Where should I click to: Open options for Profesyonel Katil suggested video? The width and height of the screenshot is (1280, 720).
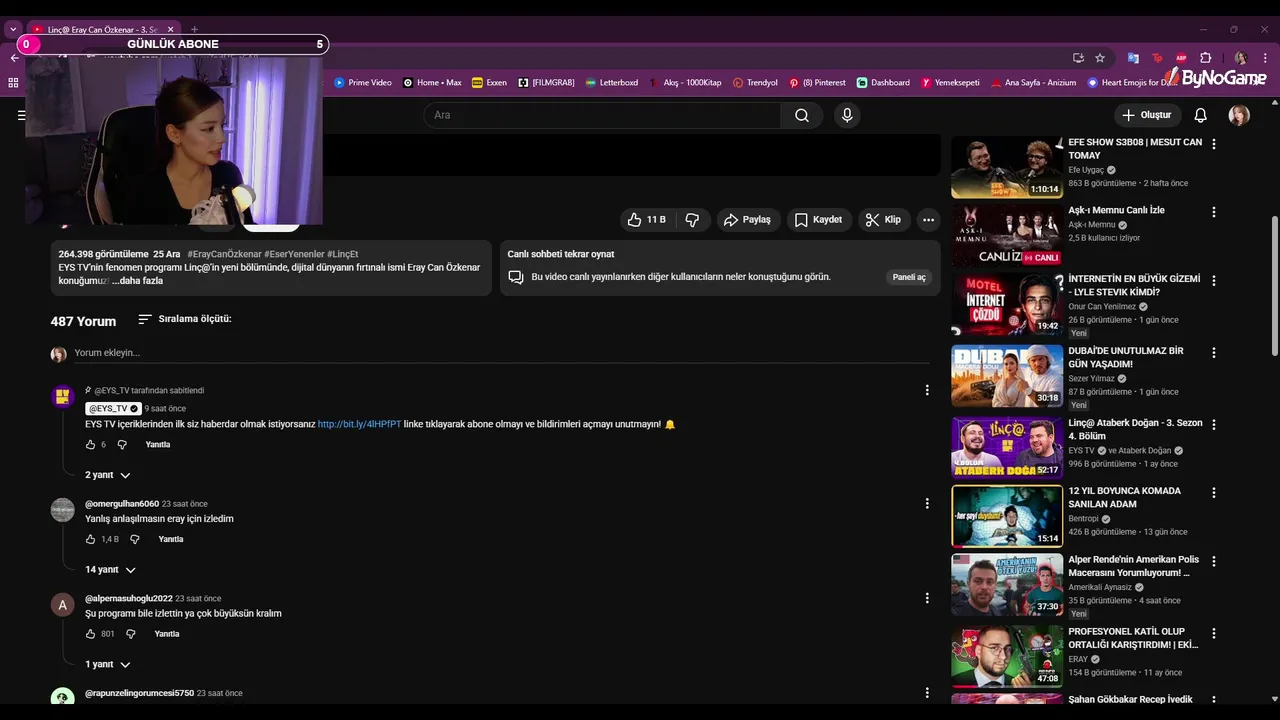(x=1214, y=633)
